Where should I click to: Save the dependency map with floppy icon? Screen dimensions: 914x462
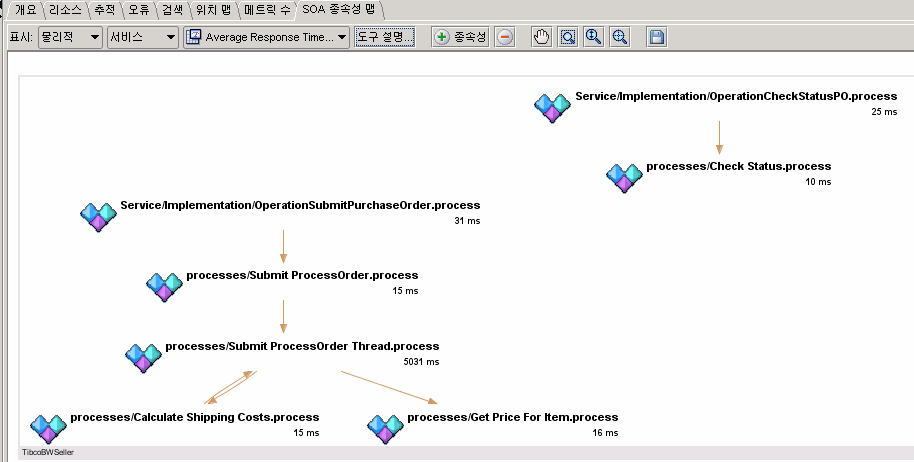[x=656, y=37]
